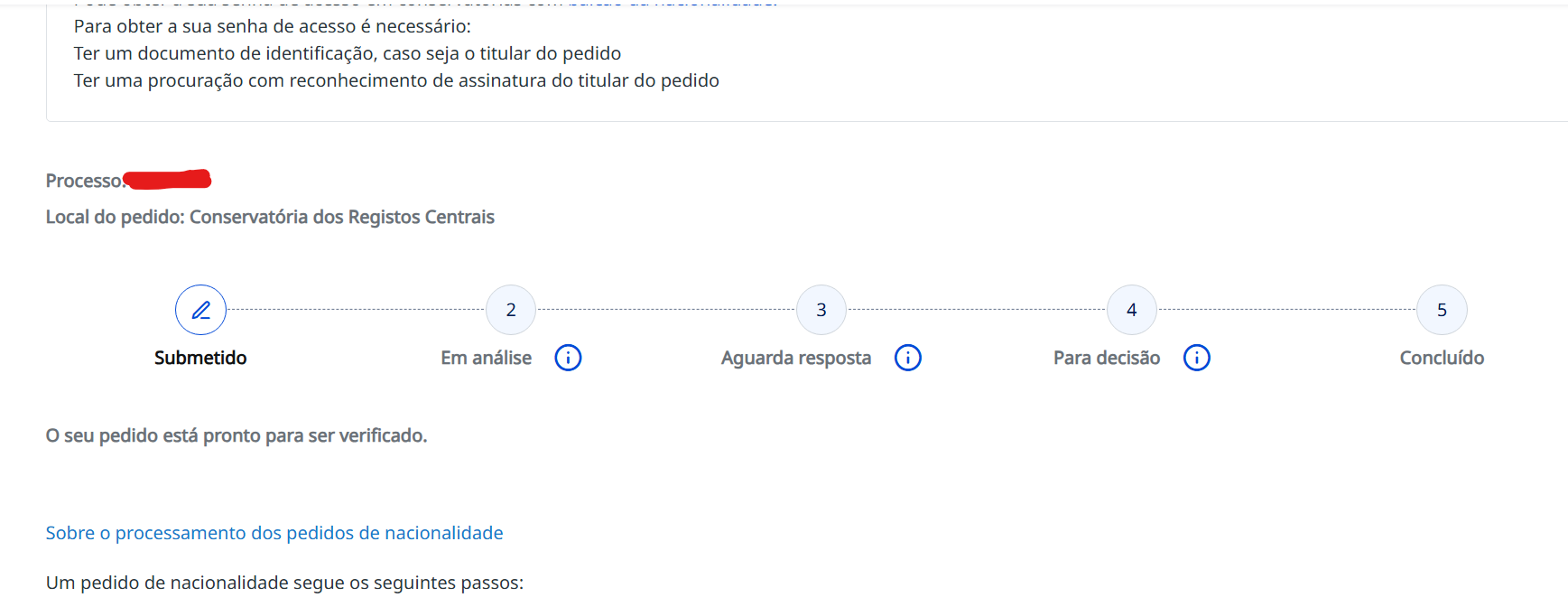
Task: Click the Aguarda resposta step label
Action: pyautogui.click(x=796, y=358)
